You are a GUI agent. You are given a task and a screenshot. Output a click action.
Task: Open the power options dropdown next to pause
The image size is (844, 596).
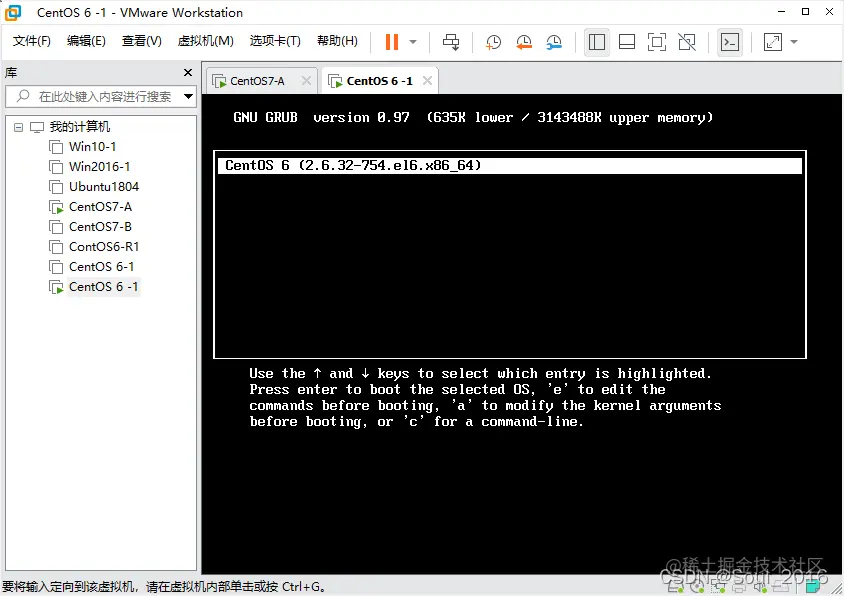(413, 42)
